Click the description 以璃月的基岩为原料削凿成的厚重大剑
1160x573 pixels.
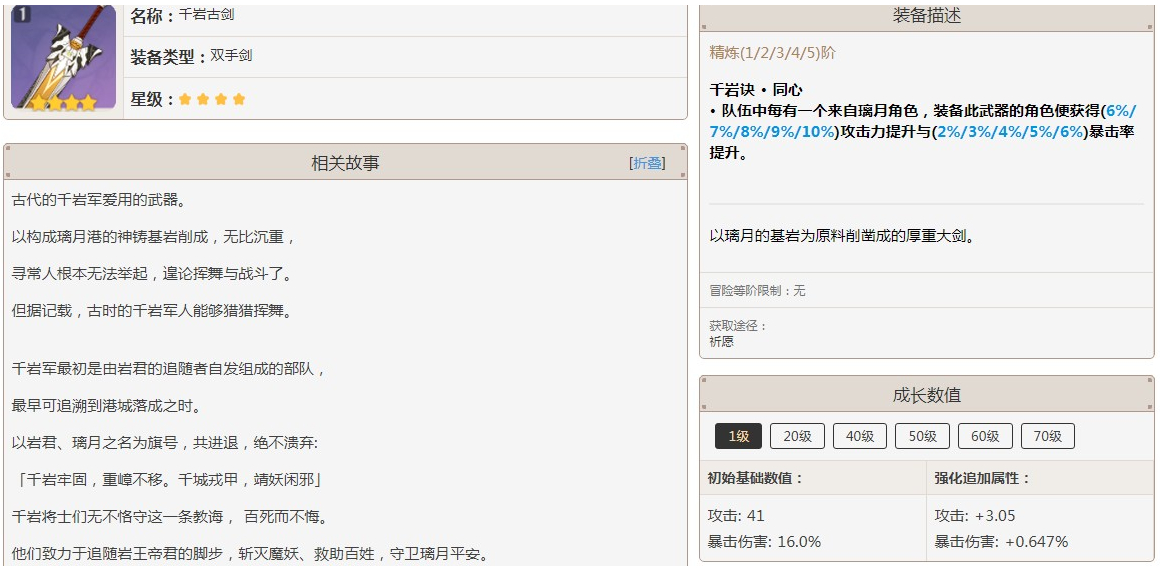click(x=842, y=237)
